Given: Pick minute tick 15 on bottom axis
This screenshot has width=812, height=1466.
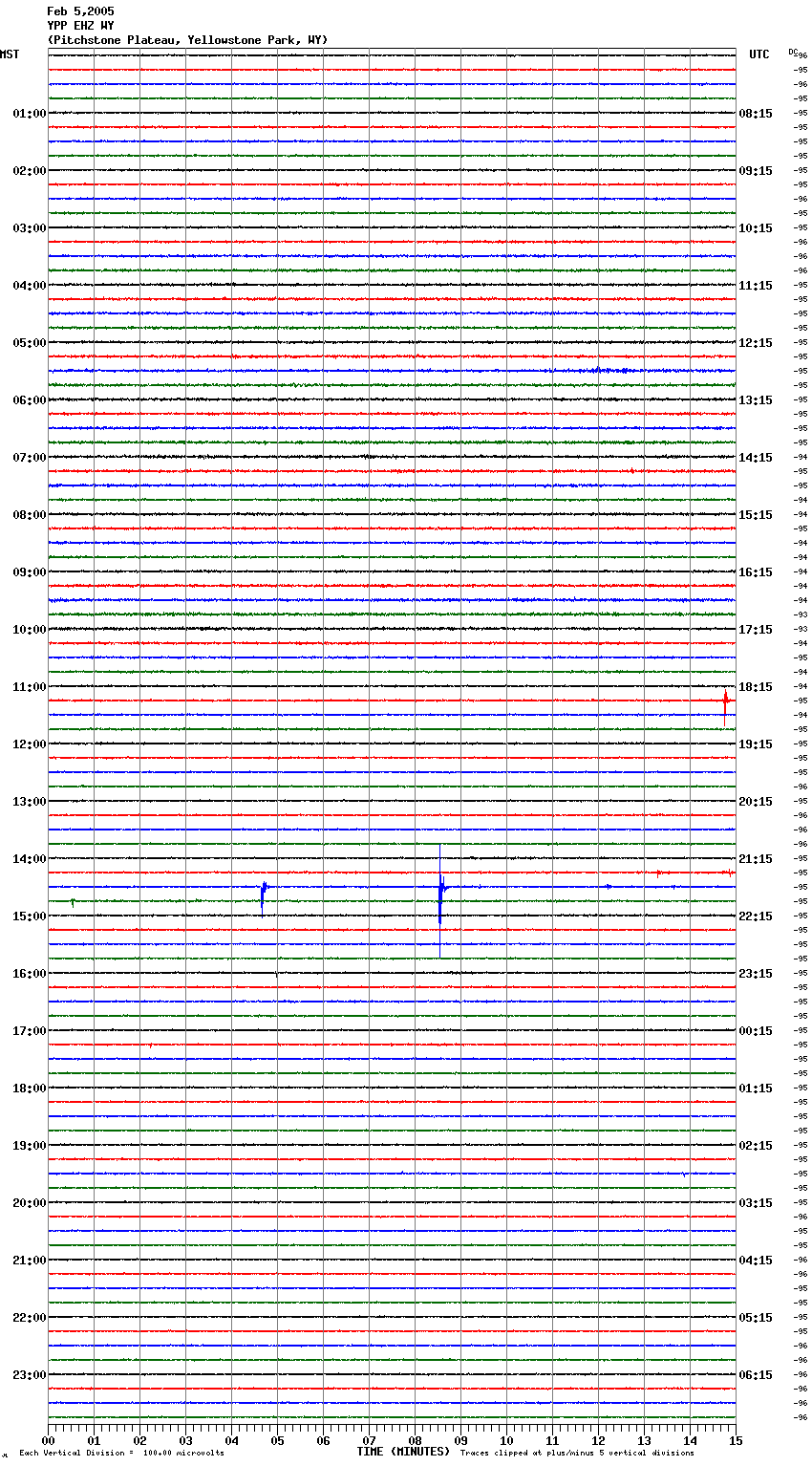Looking at the screenshot, I should coord(736,1440).
